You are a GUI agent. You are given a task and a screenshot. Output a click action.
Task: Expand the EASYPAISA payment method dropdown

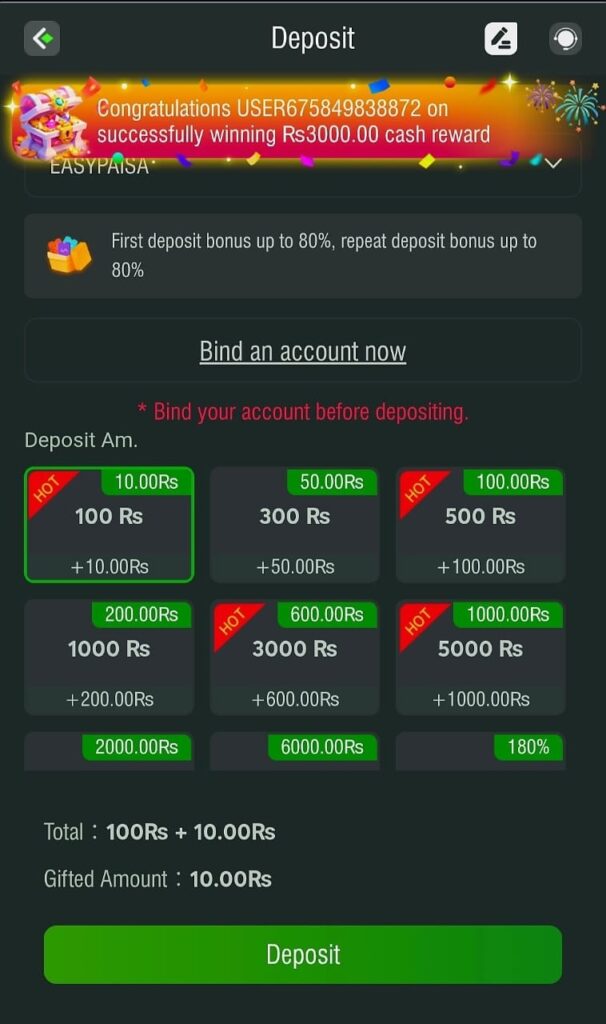(x=552, y=164)
